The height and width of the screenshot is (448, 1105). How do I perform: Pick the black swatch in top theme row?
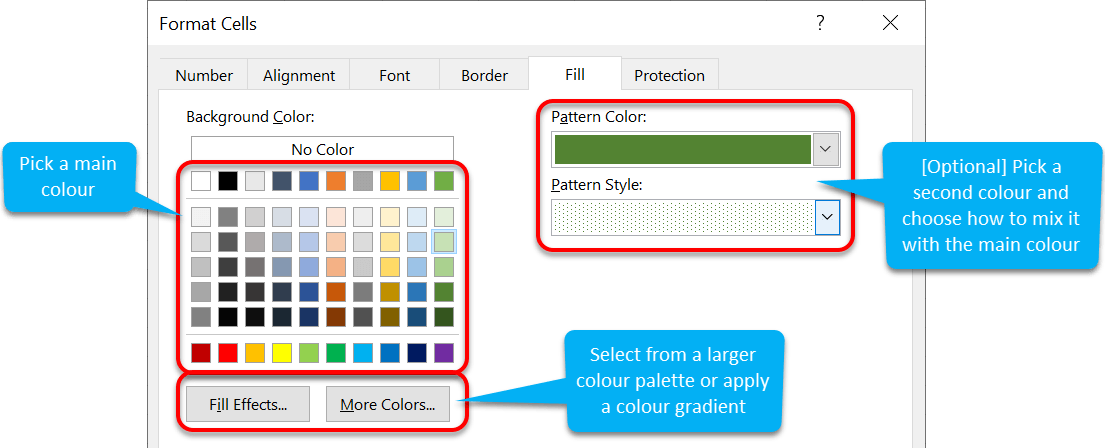(228, 181)
